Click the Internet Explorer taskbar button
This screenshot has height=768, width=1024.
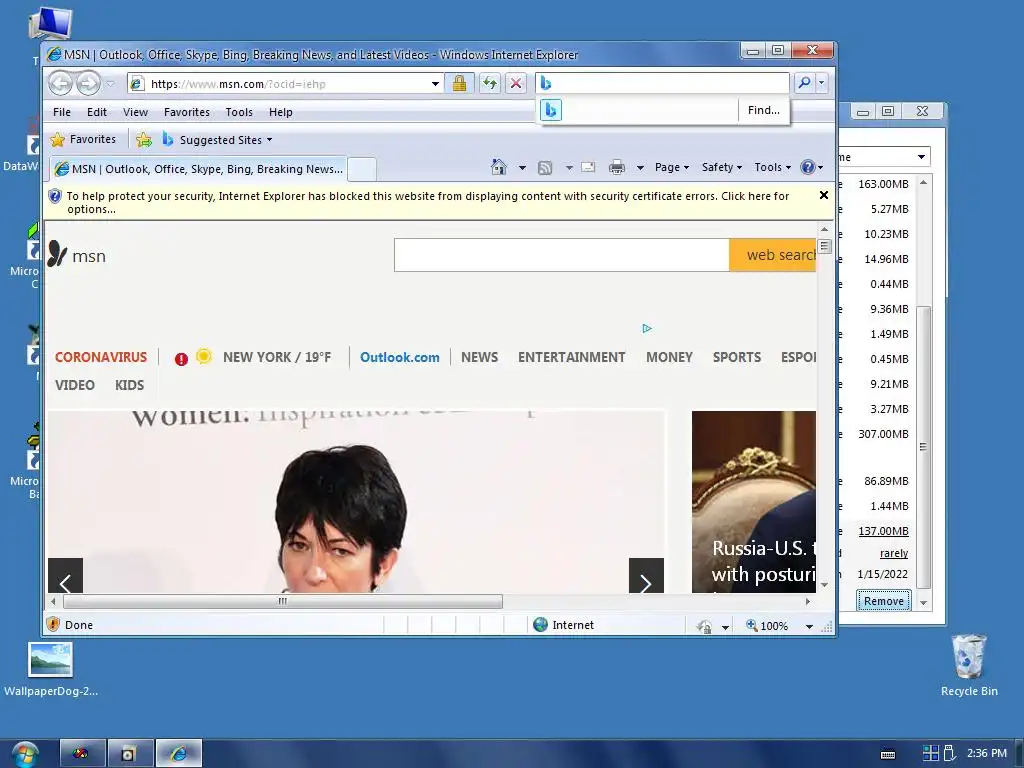tap(179, 754)
